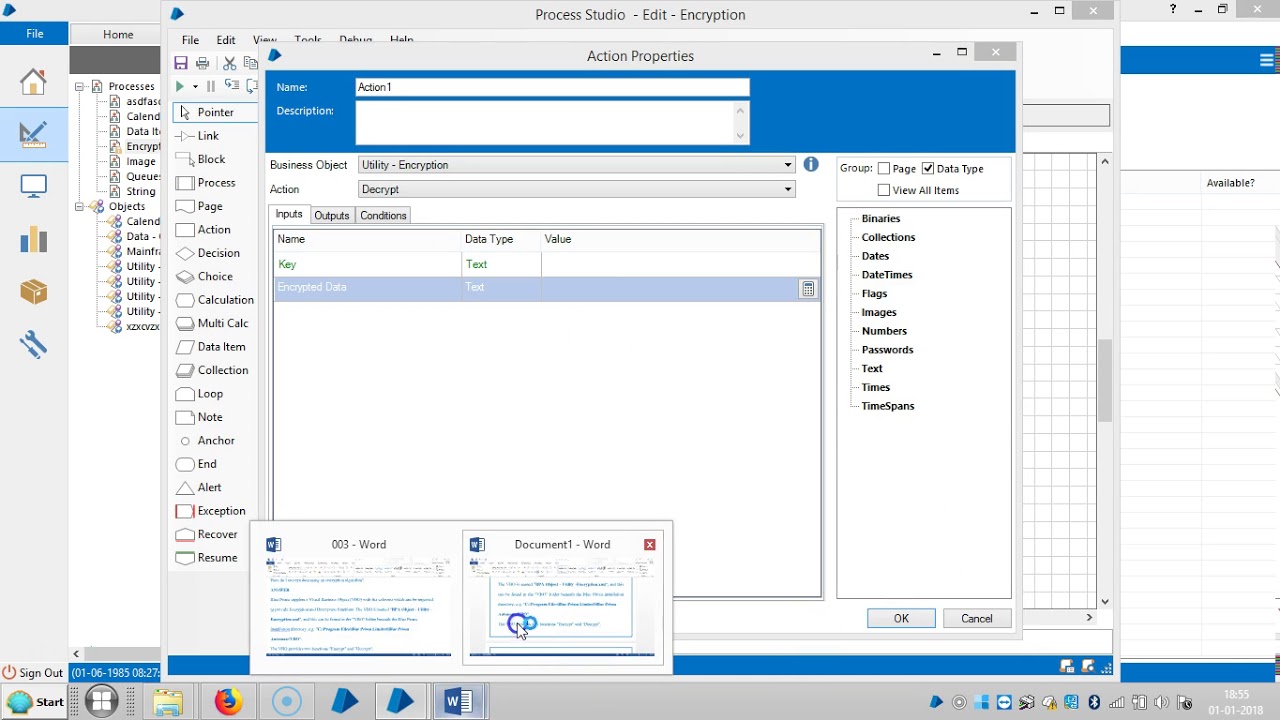
Task: Switch to the Conditions tab
Action: coord(383,215)
